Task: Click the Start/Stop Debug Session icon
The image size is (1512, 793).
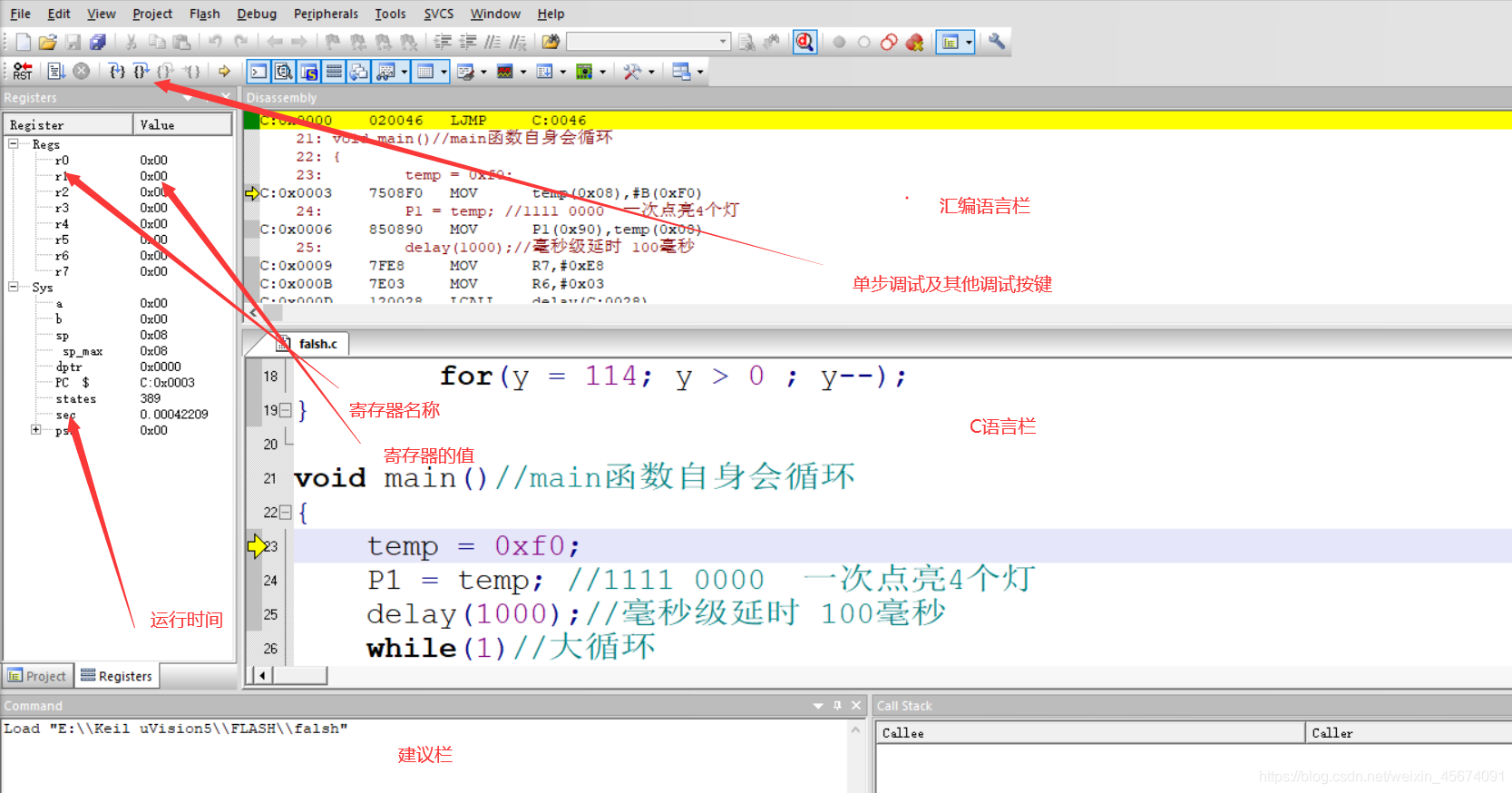Action: (x=805, y=42)
